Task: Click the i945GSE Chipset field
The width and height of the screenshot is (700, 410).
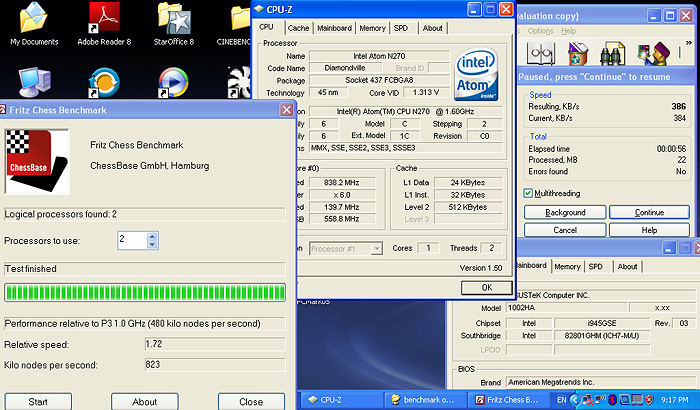Action: tap(602, 323)
